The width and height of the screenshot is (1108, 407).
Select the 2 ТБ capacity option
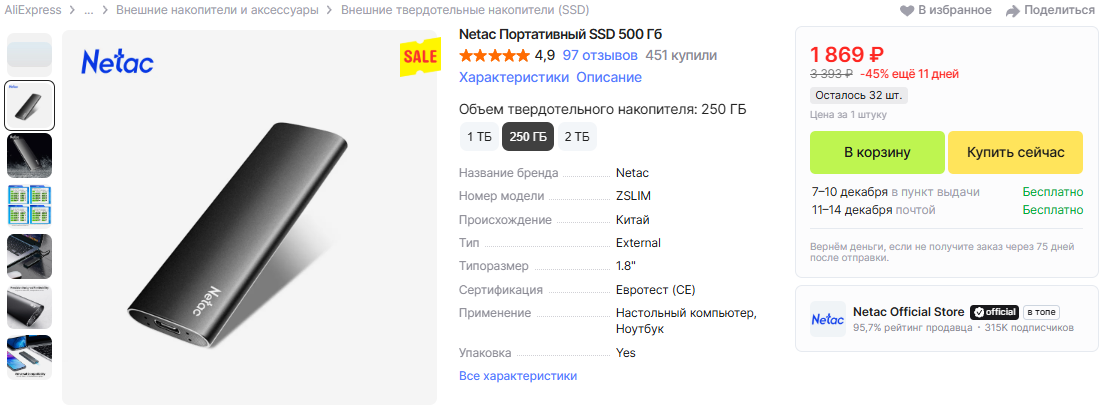[x=576, y=136]
